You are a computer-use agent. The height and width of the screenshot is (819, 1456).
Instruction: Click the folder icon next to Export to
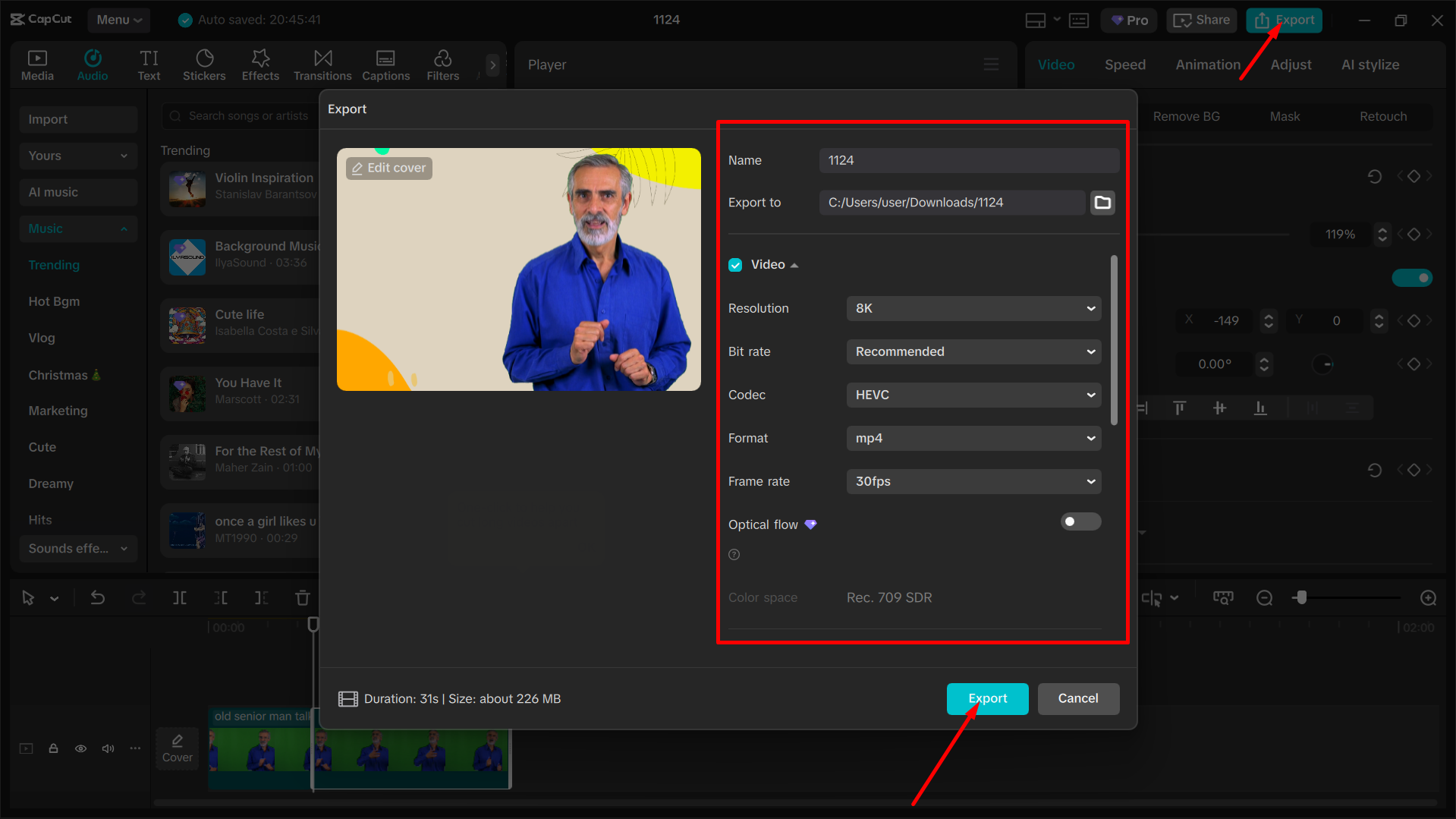coord(1102,202)
